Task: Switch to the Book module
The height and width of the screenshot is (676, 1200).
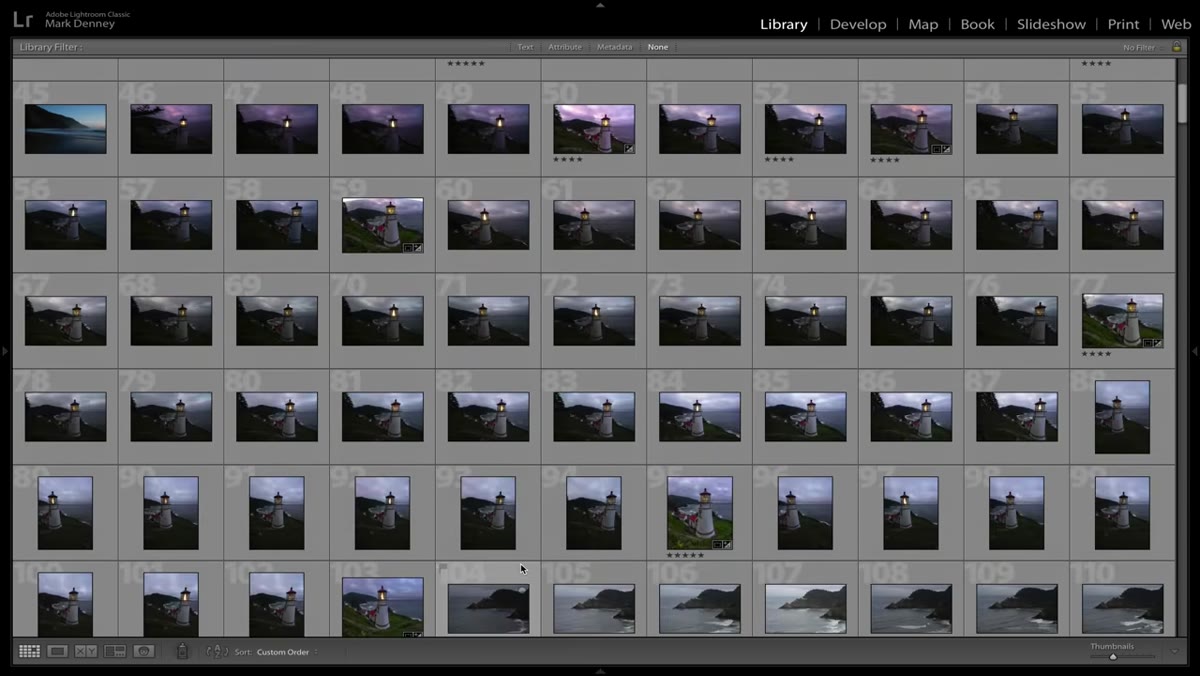Action: point(978,24)
